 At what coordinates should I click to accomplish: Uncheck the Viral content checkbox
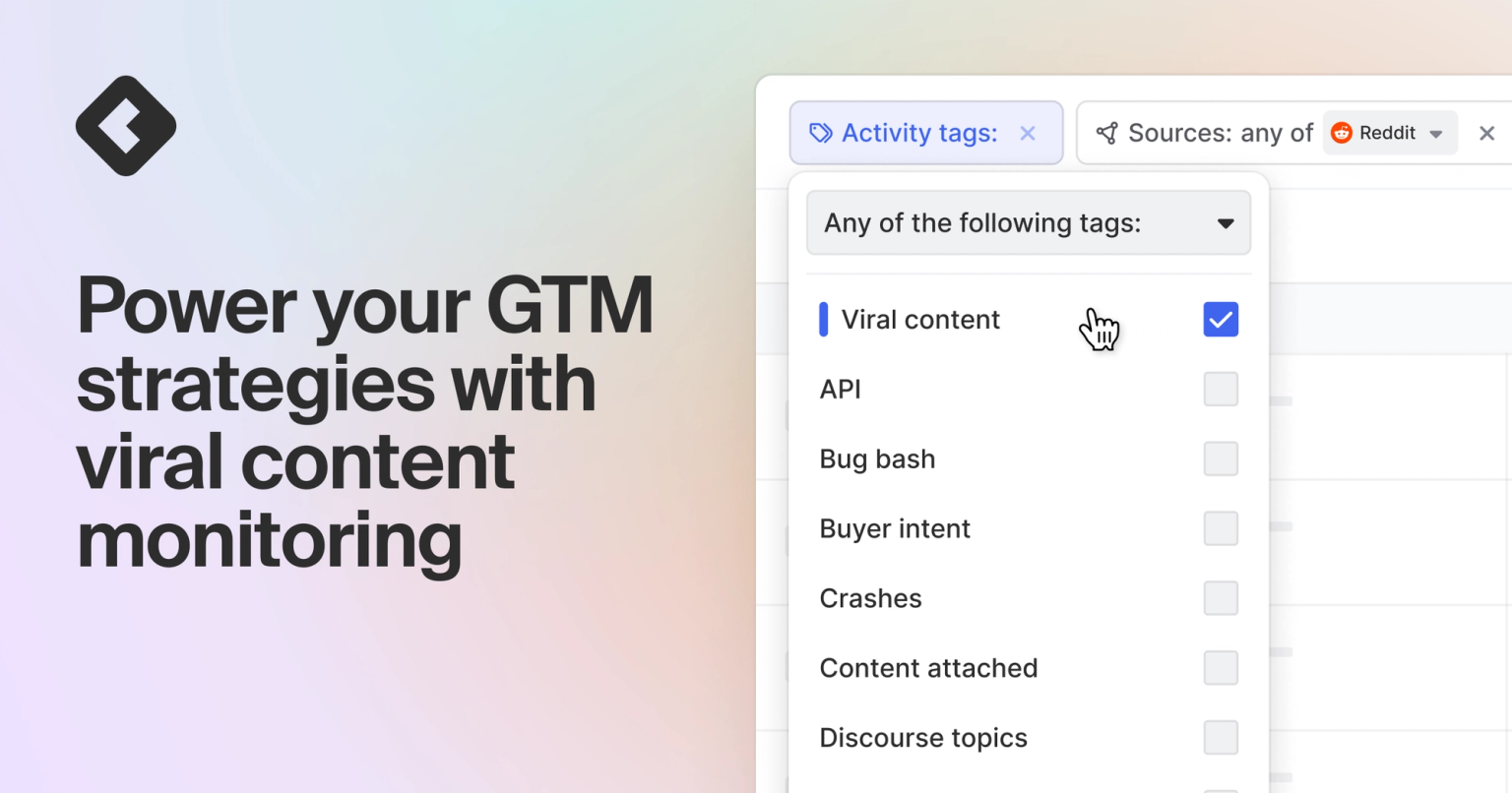[x=1220, y=319]
